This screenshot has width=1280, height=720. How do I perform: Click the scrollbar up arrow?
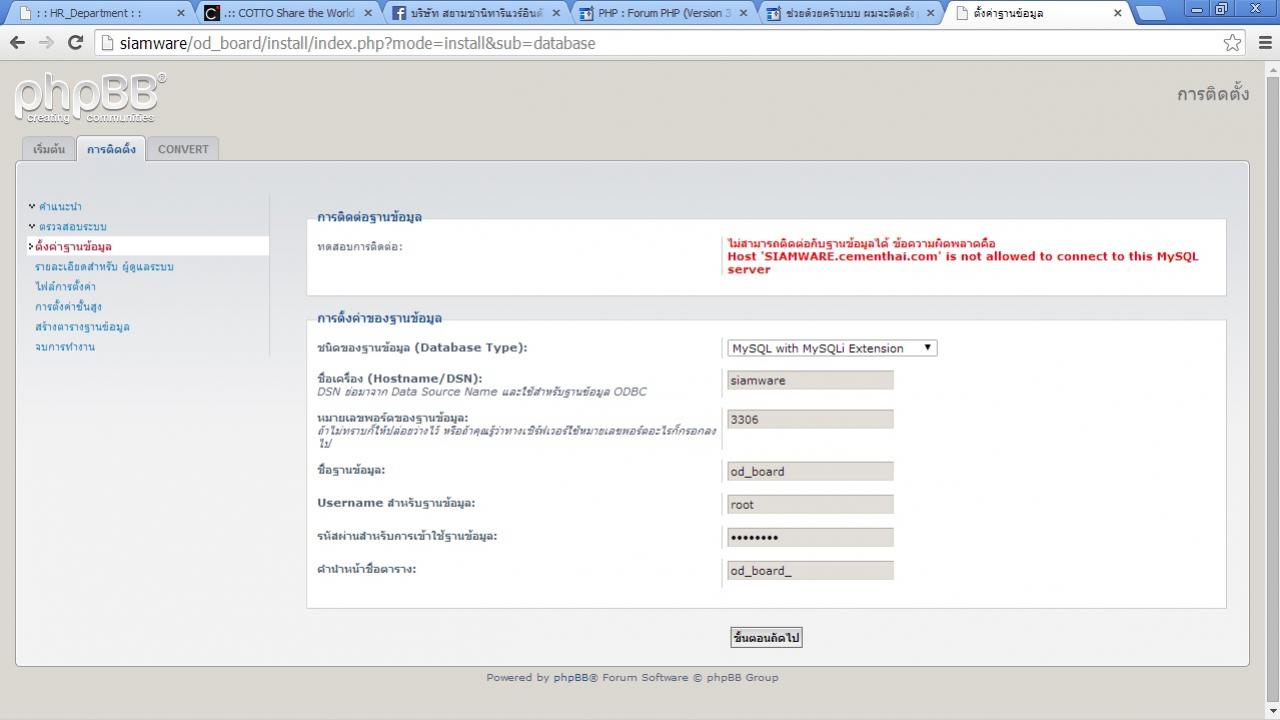1272,67
